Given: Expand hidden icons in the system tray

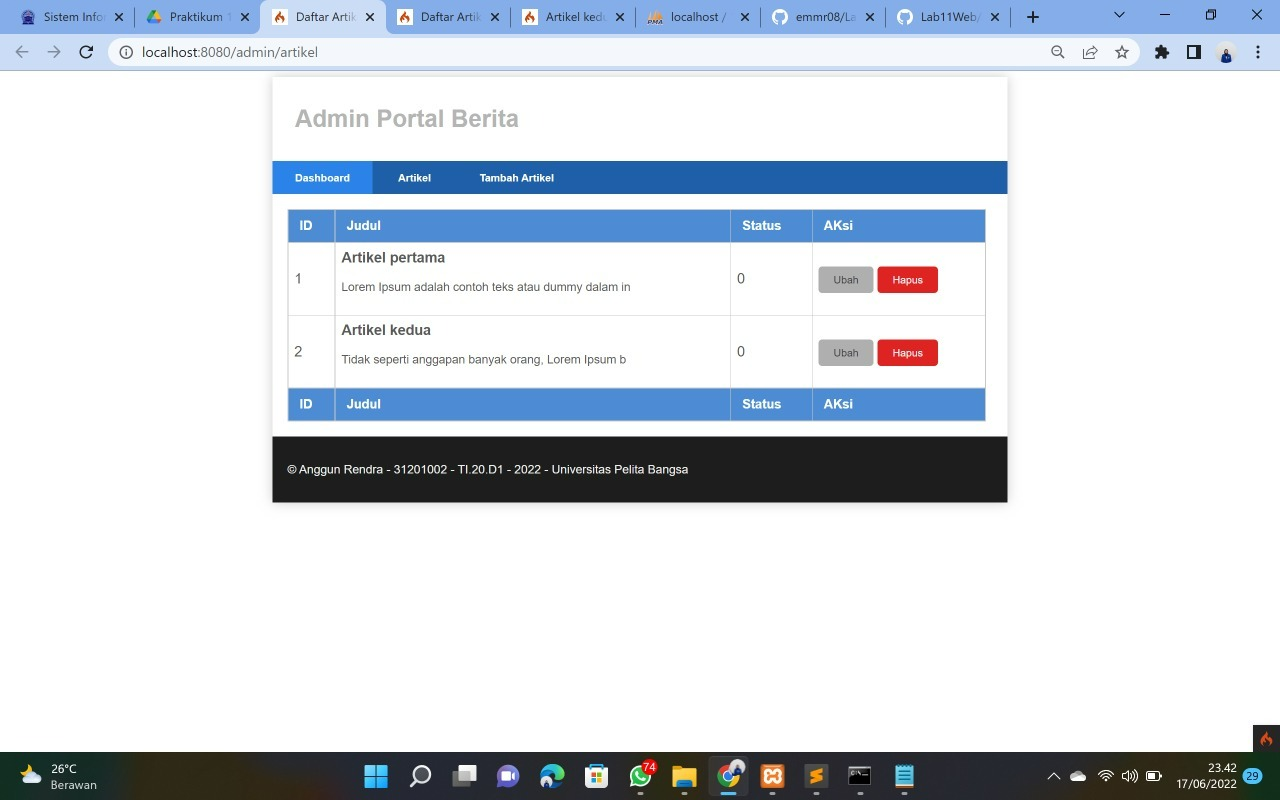Looking at the screenshot, I should click(x=1053, y=776).
